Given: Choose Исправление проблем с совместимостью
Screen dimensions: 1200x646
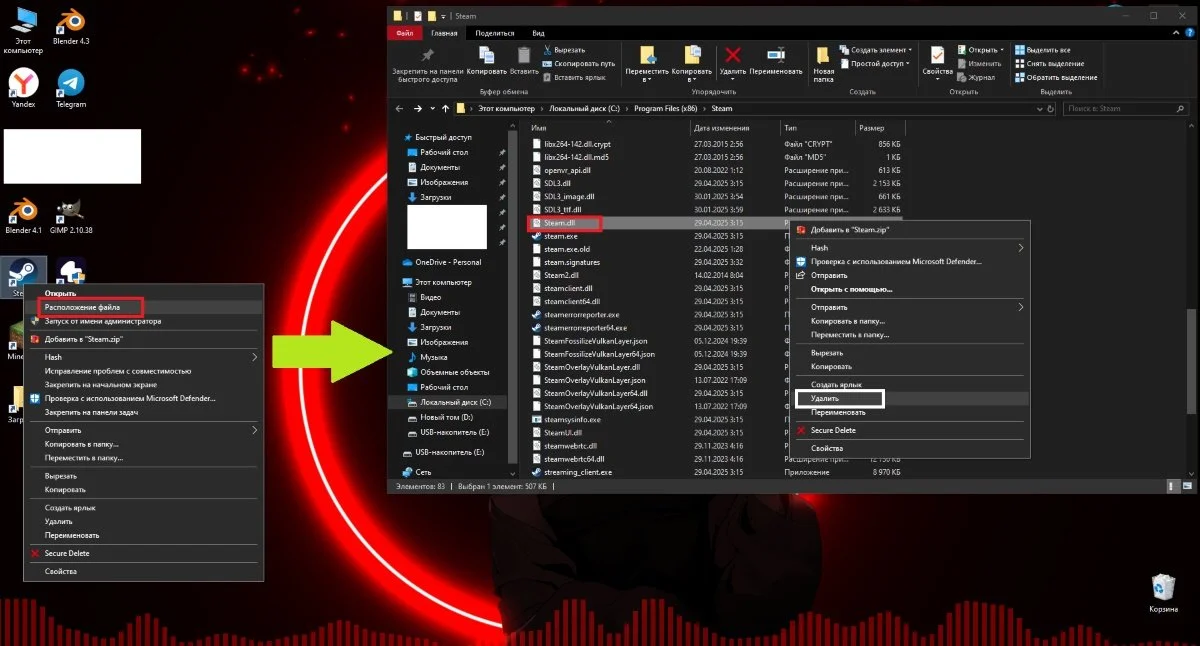Looking at the screenshot, I should tap(143, 371).
